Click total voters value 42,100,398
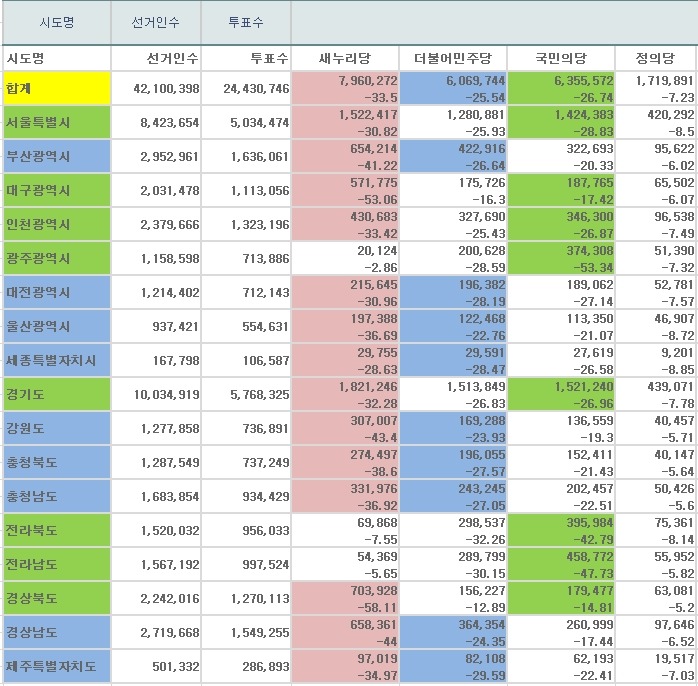 coord(166,89)
